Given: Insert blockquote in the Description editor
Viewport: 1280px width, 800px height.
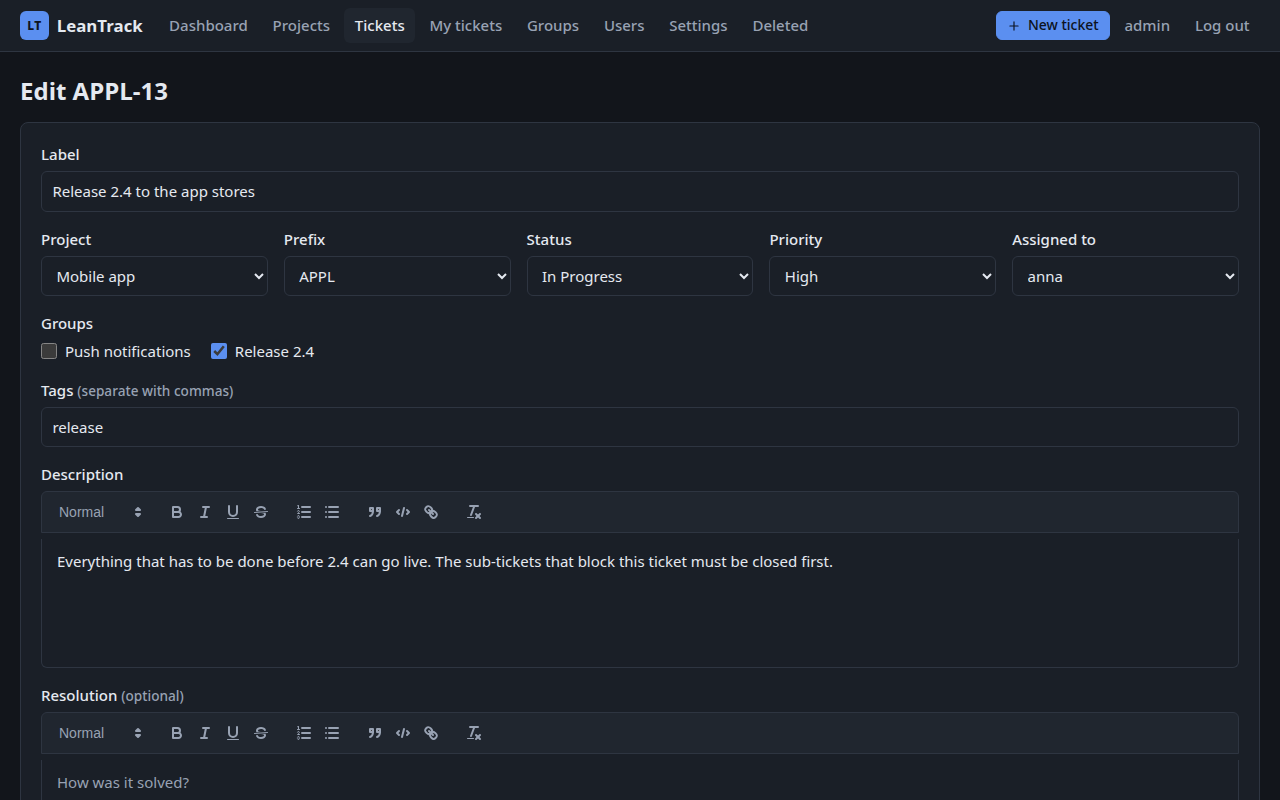Looking at the screenshot, I should 375,512.
